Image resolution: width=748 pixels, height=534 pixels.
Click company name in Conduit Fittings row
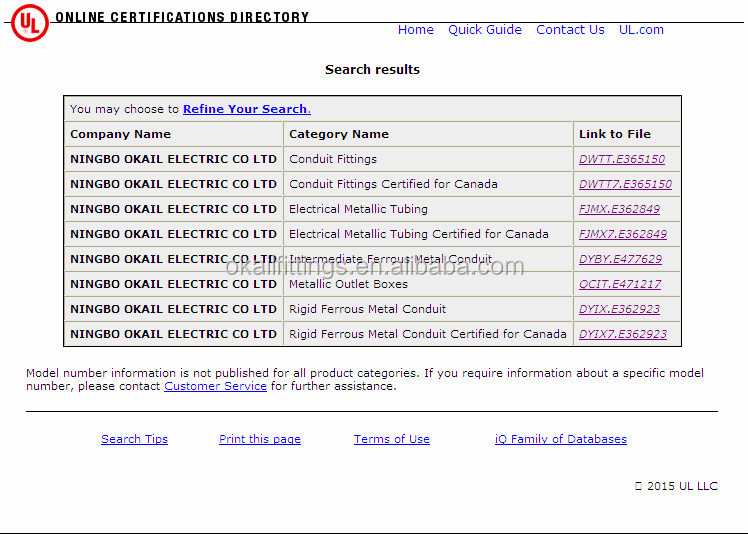coord(174,159)
